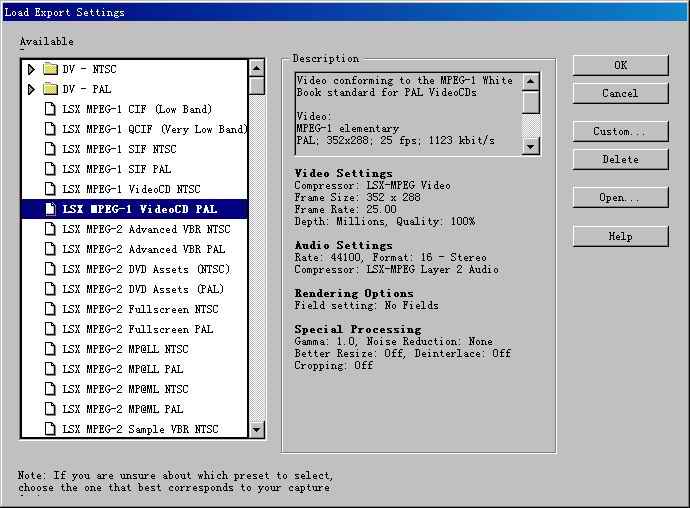Viewport: 690px width, 508px height.
Task: Click the LSX MPEG-2 MP@ML PAL file icon
Action: click(50, 409)
